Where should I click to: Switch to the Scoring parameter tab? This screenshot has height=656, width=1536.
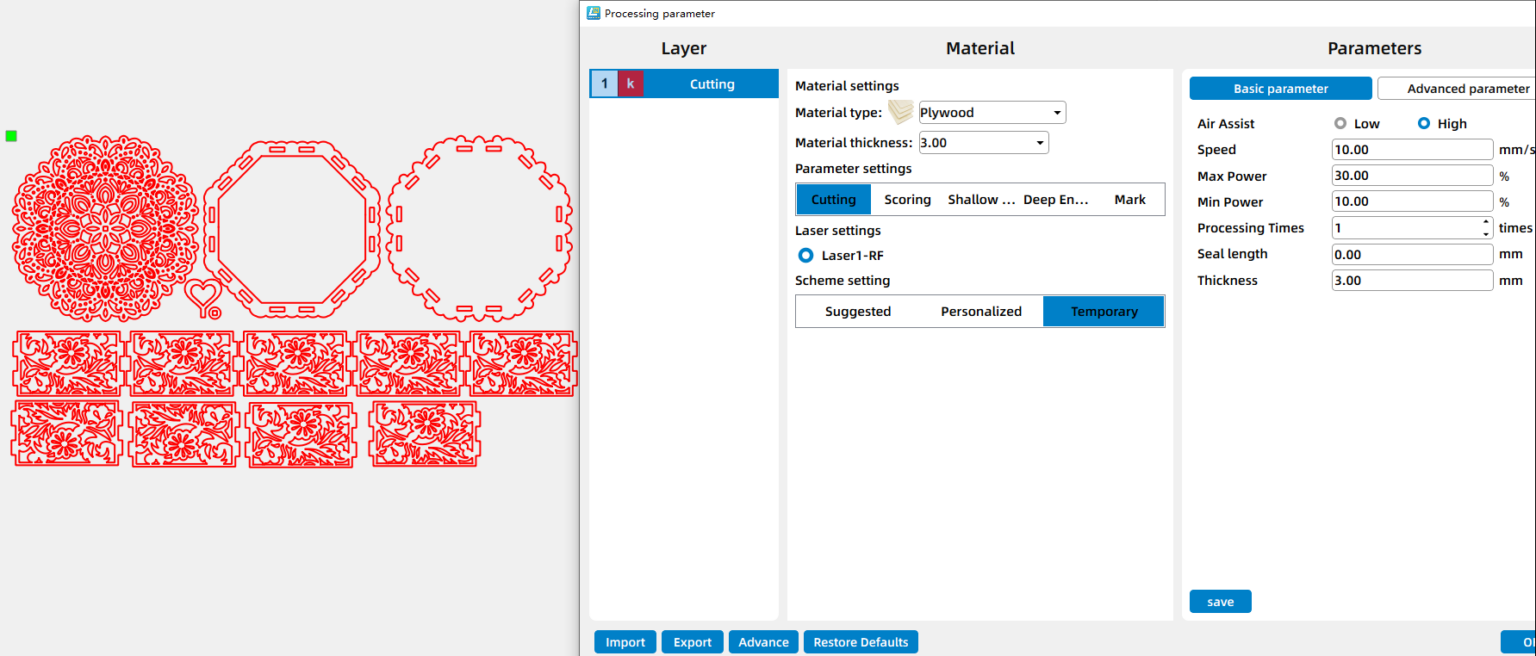point(906,199)
